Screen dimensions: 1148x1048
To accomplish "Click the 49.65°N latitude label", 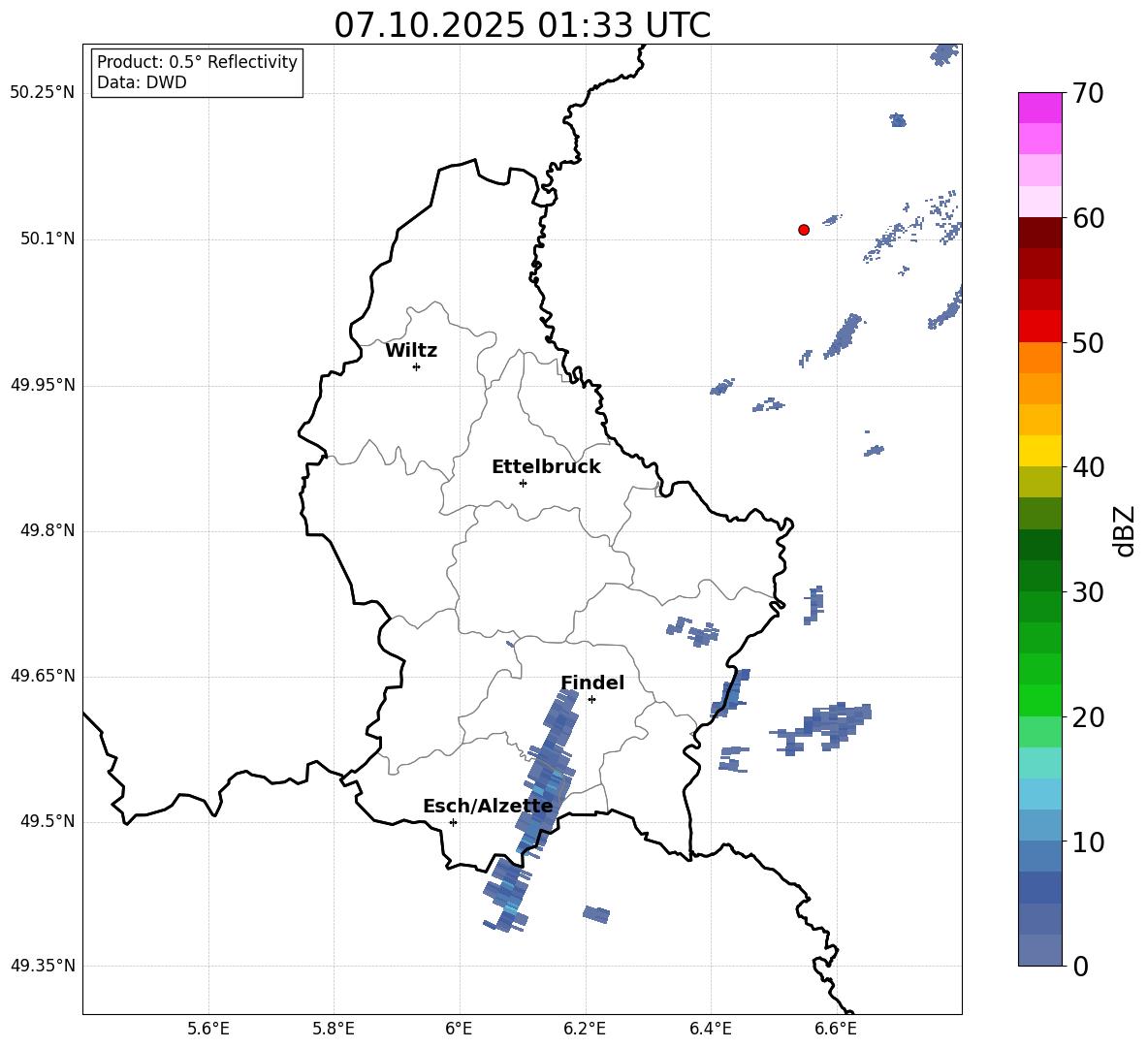I will pos(43,676).
